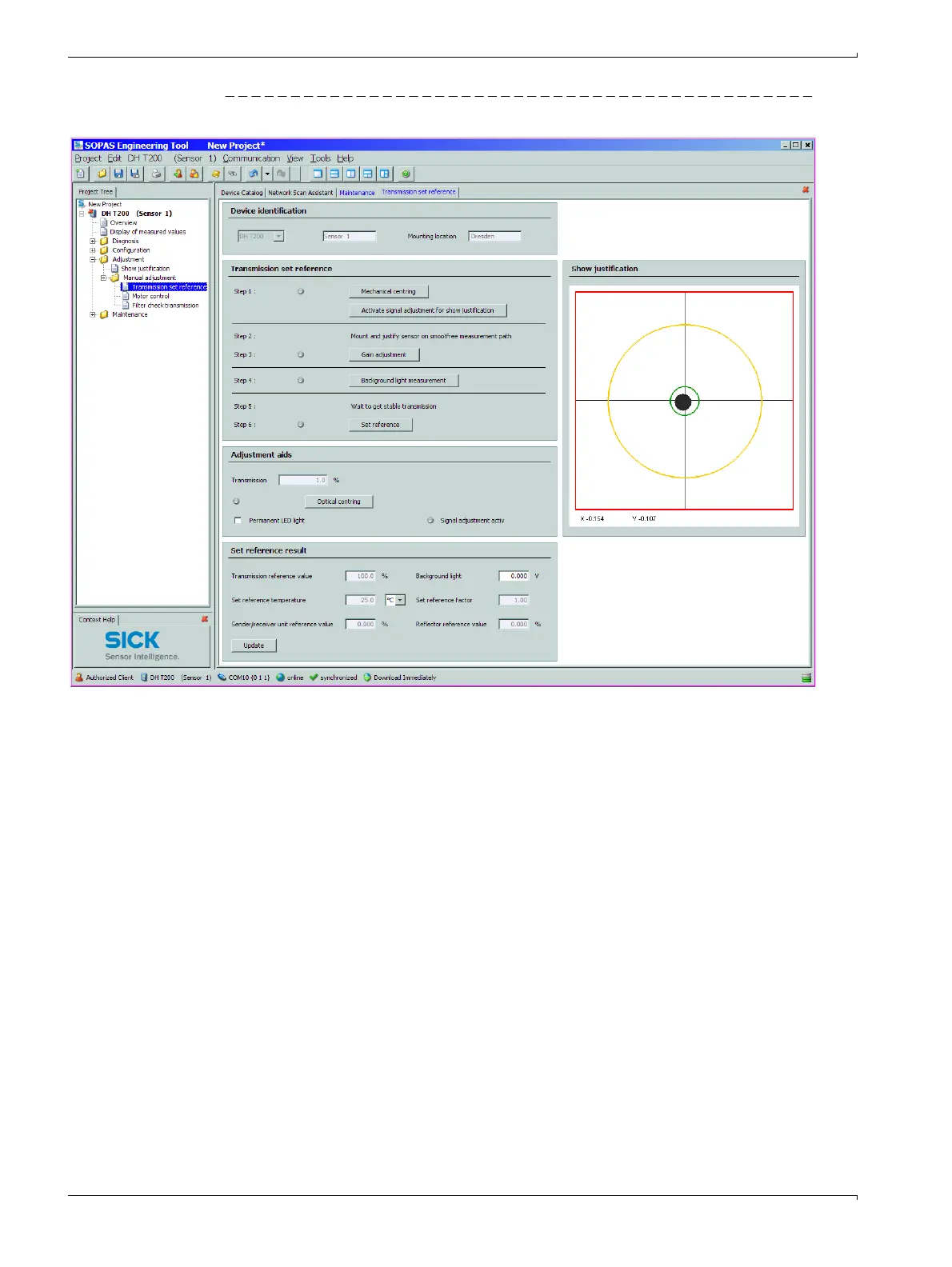Click the SOPAS application icon in title bar

click(78, 146)
